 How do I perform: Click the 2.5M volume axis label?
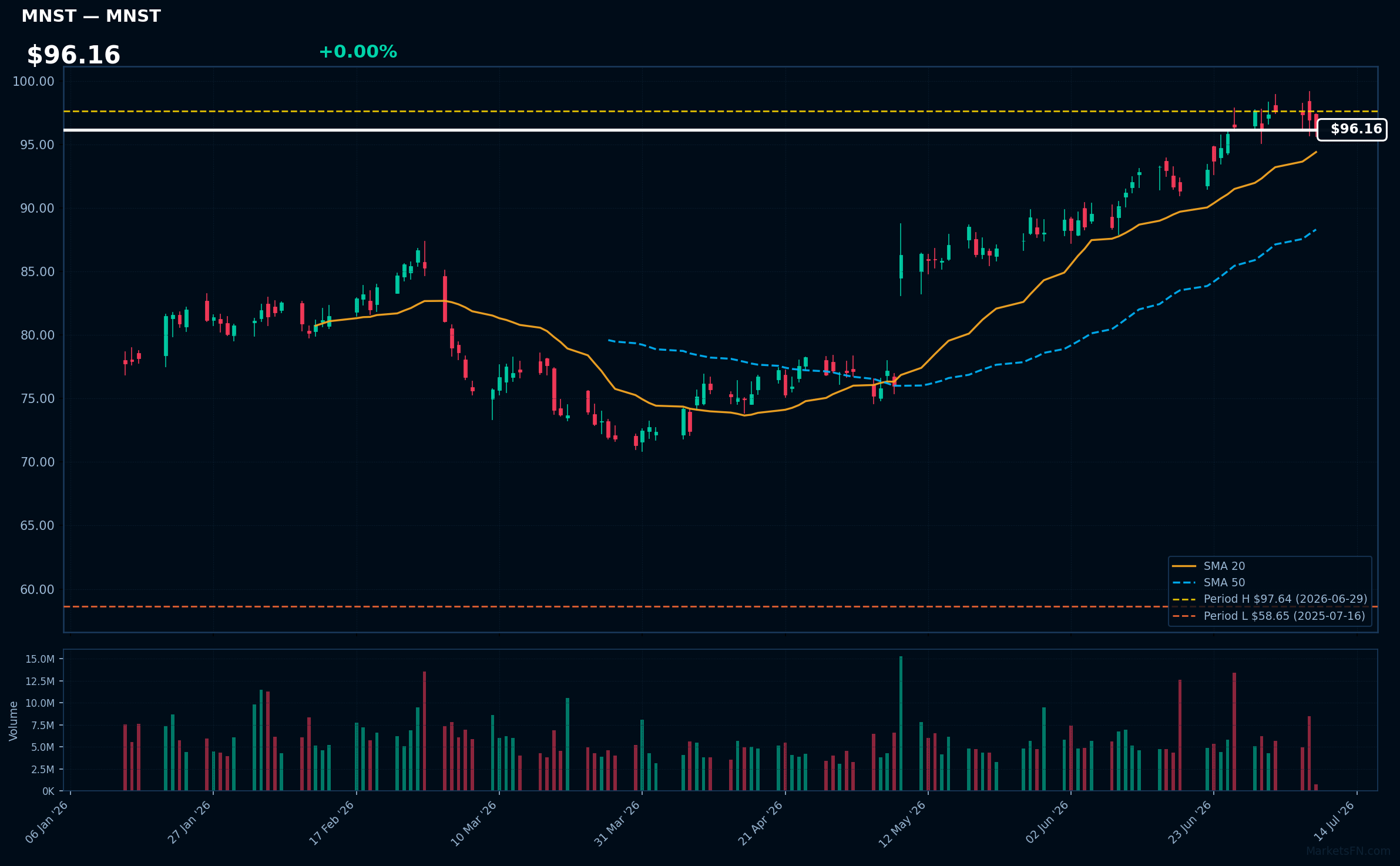[x=43, y=770]
